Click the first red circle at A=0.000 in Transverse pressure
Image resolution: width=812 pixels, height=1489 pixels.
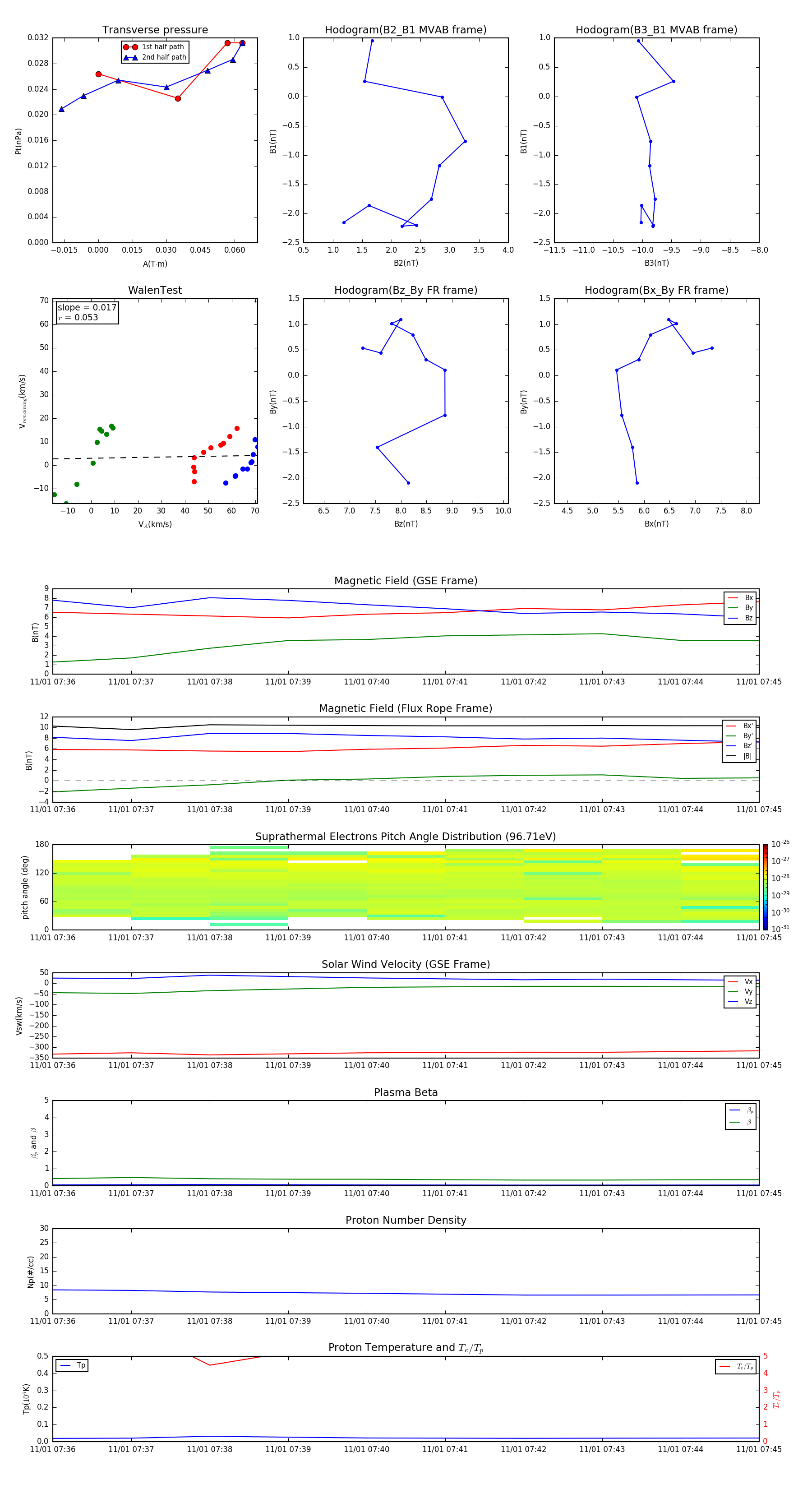98,74
